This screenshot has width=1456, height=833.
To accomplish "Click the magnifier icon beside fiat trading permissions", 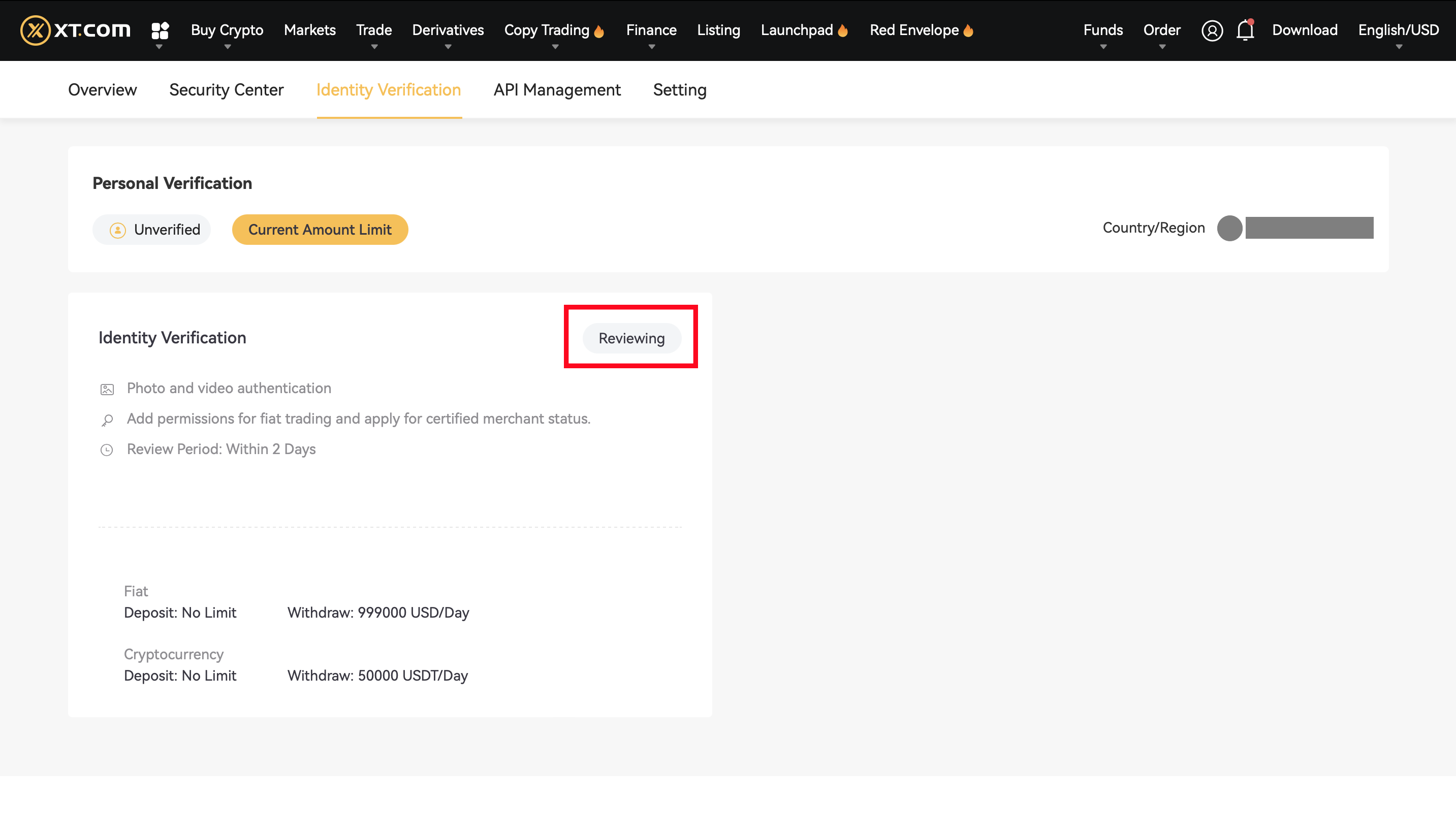I will [108, 420].
